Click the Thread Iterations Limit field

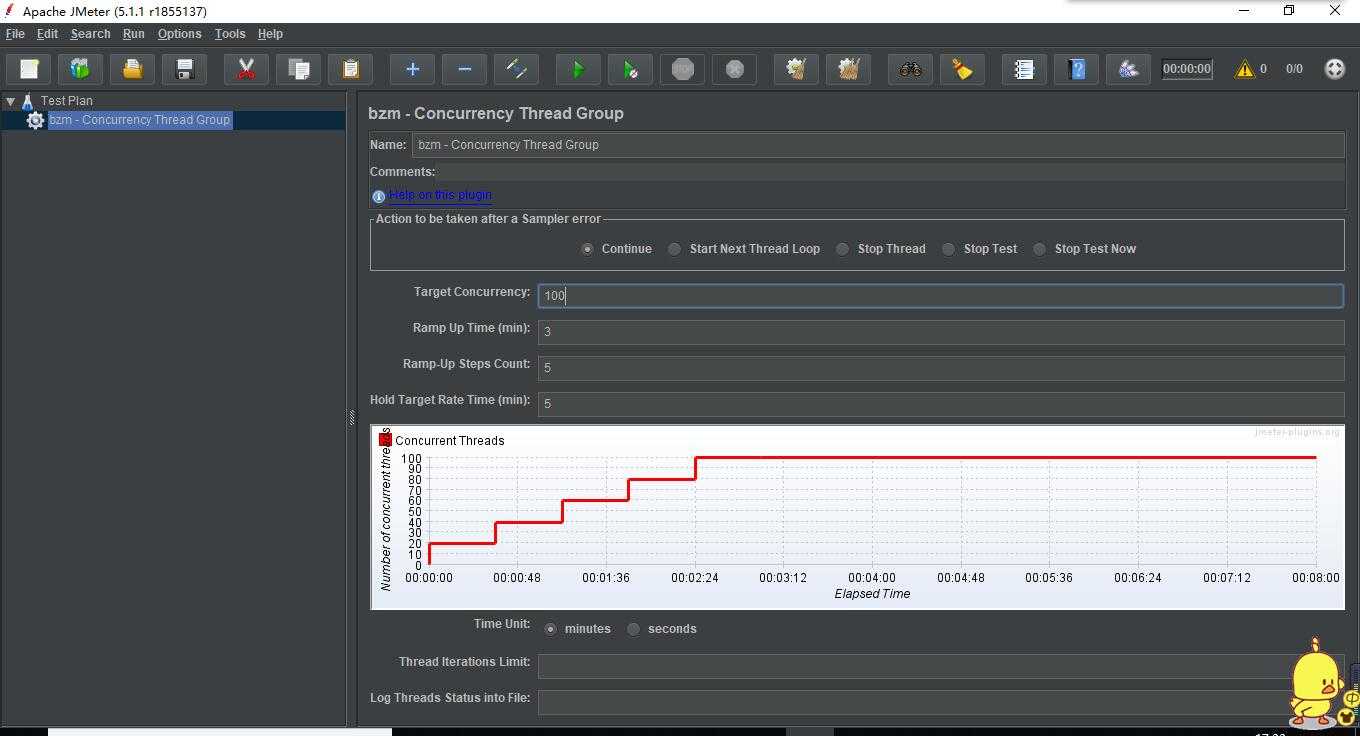(940, 665)
